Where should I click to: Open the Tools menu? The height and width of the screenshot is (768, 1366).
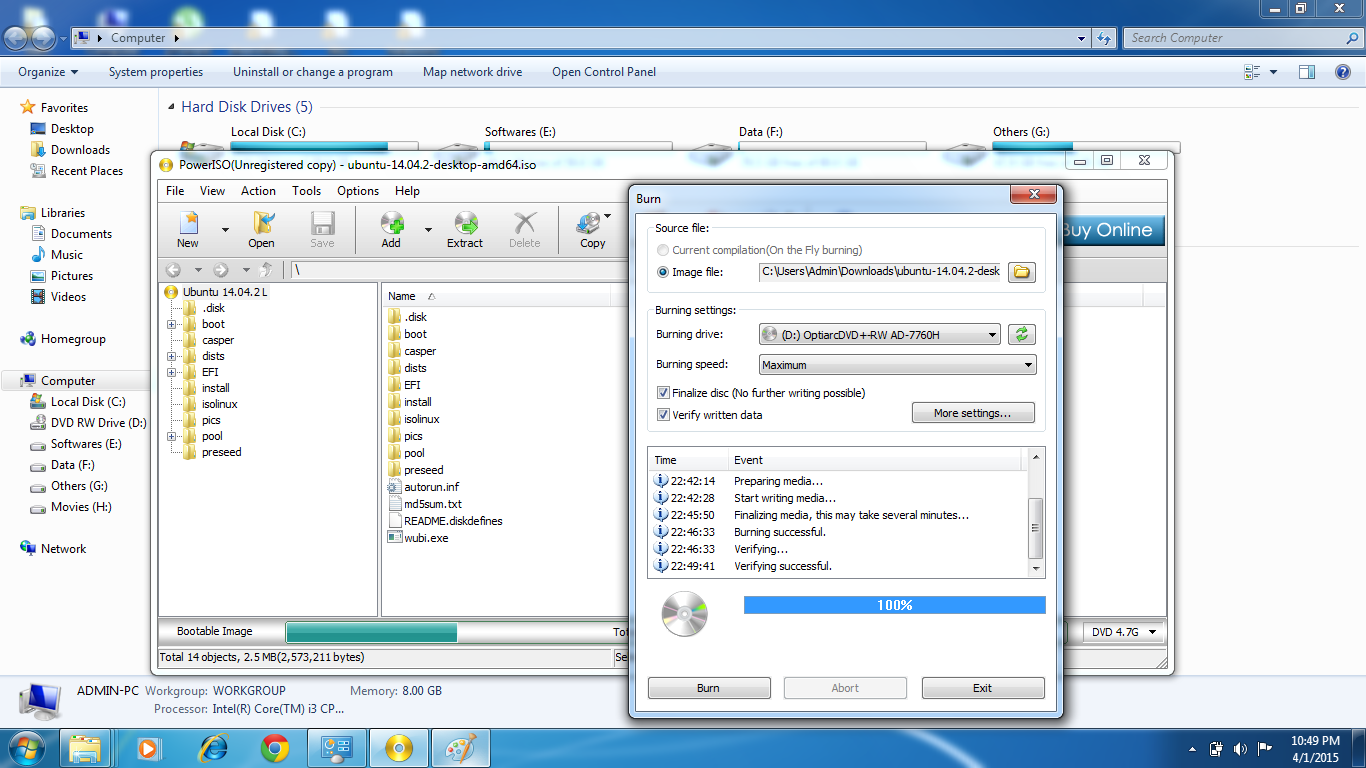pos(306,191)
